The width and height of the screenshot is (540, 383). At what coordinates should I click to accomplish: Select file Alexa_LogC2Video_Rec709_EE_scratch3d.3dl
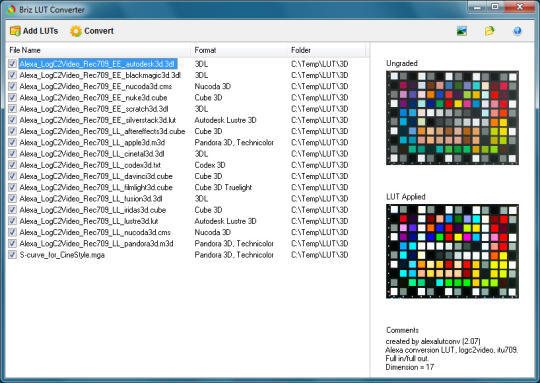click(94, 108)
